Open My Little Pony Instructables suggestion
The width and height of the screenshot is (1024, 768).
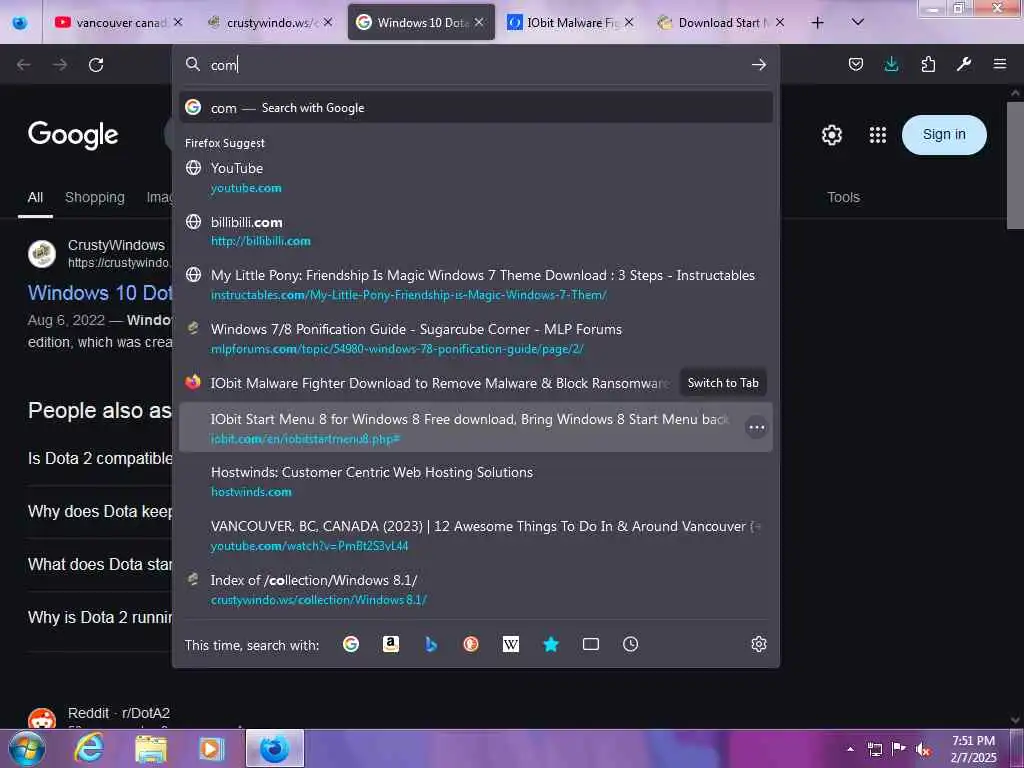[x=475, y=285]
